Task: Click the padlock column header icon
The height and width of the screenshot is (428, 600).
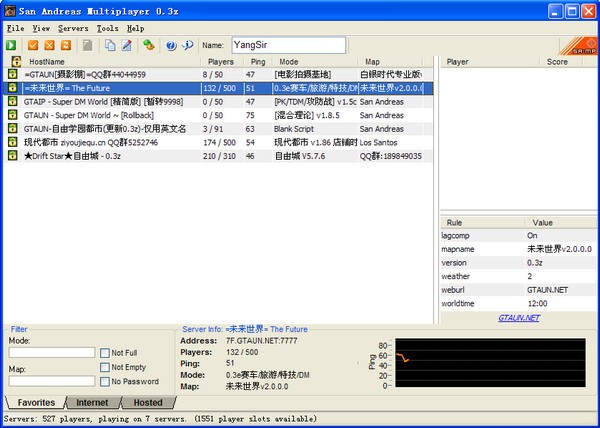Action: point(16,61)
